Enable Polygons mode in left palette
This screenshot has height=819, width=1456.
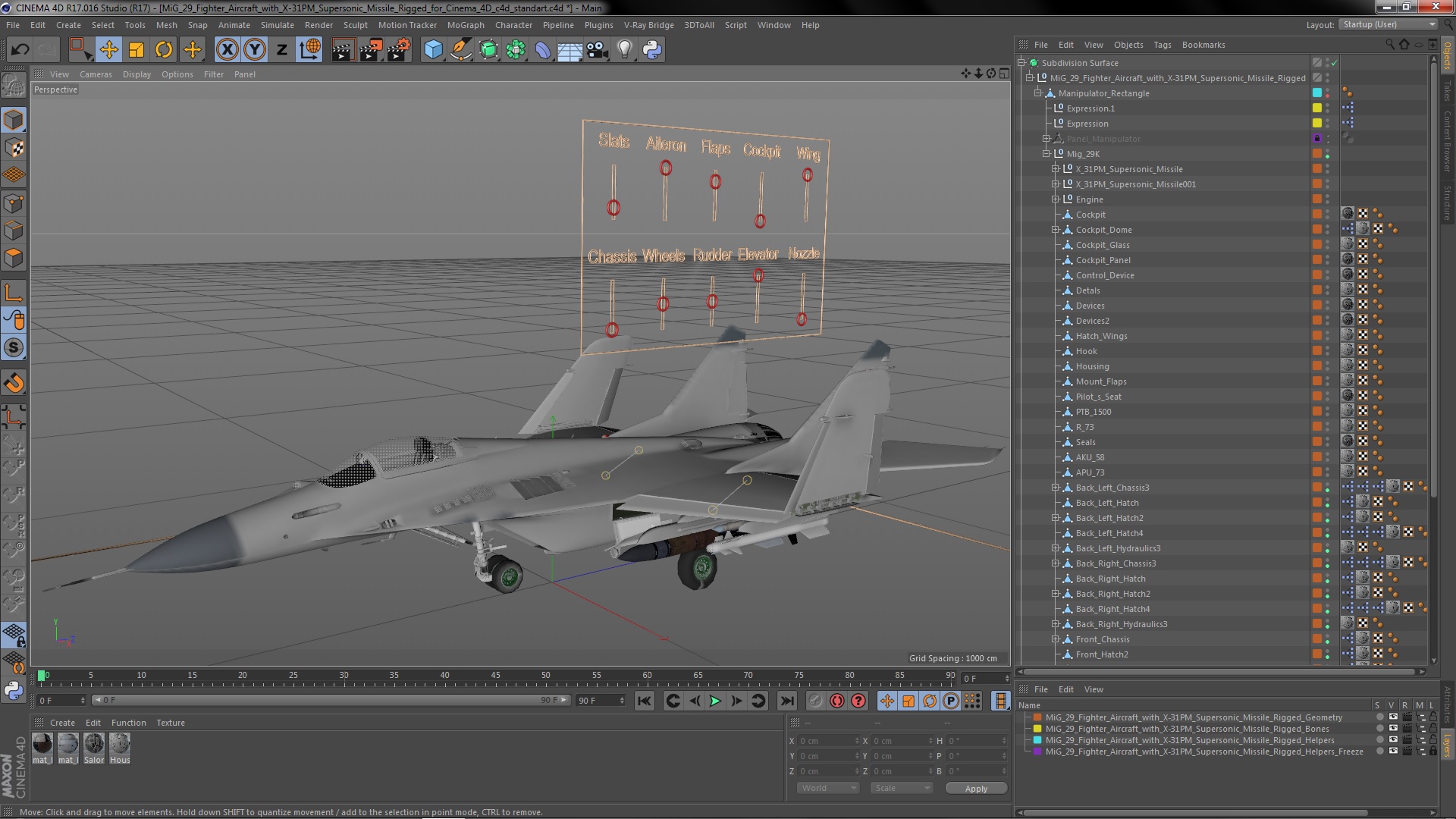pyautogui.click(x=14, y=258)
